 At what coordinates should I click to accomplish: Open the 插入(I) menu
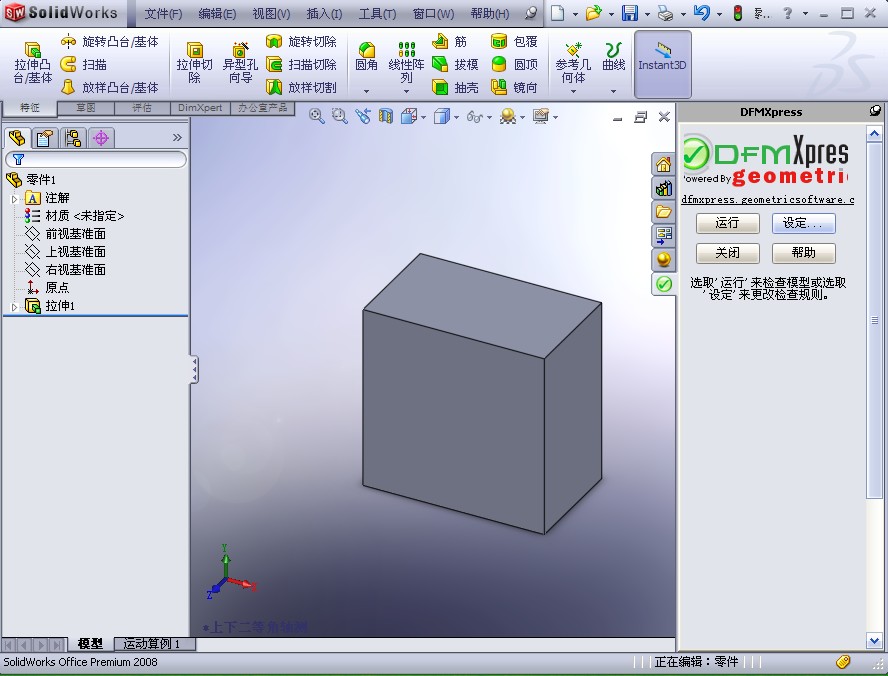pos(324,14)
